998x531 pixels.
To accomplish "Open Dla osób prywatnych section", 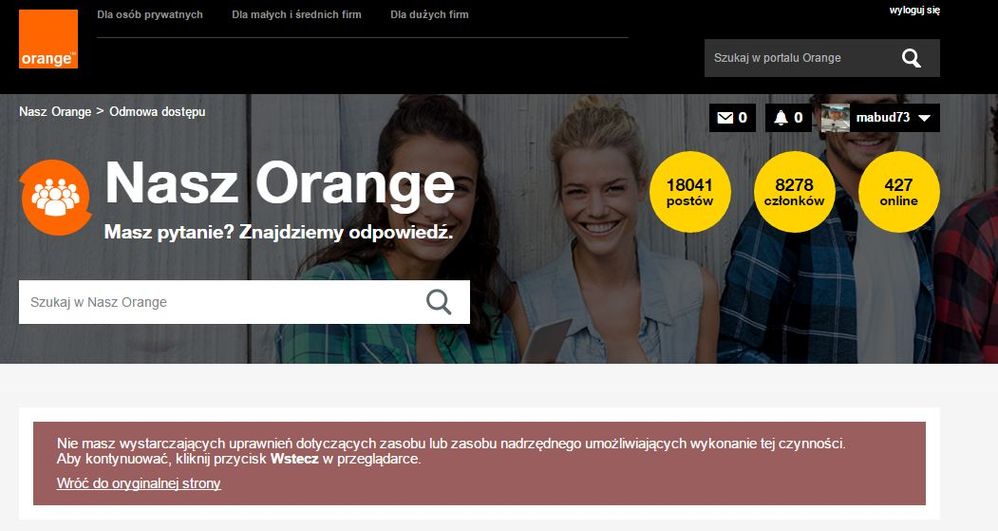I will [150, 14].
